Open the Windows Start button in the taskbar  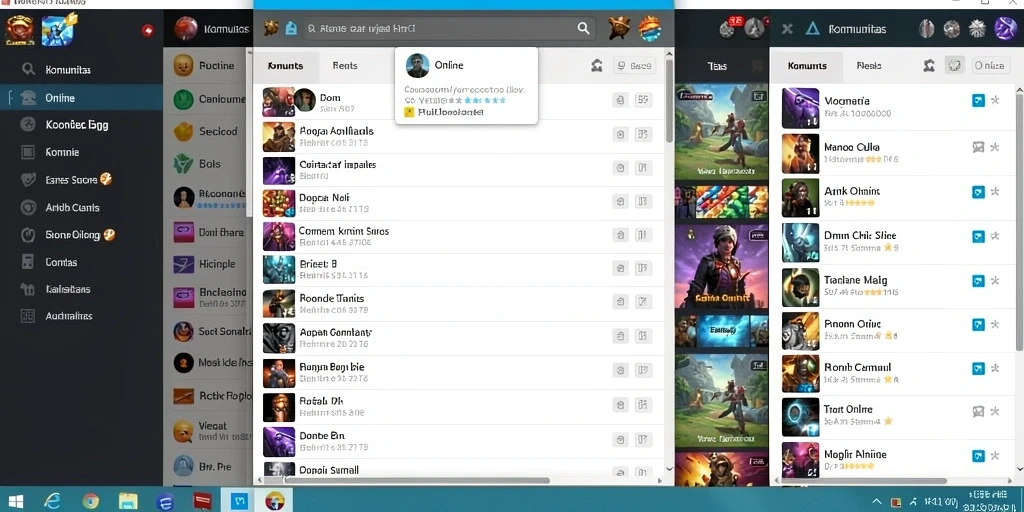coord(16,501)
